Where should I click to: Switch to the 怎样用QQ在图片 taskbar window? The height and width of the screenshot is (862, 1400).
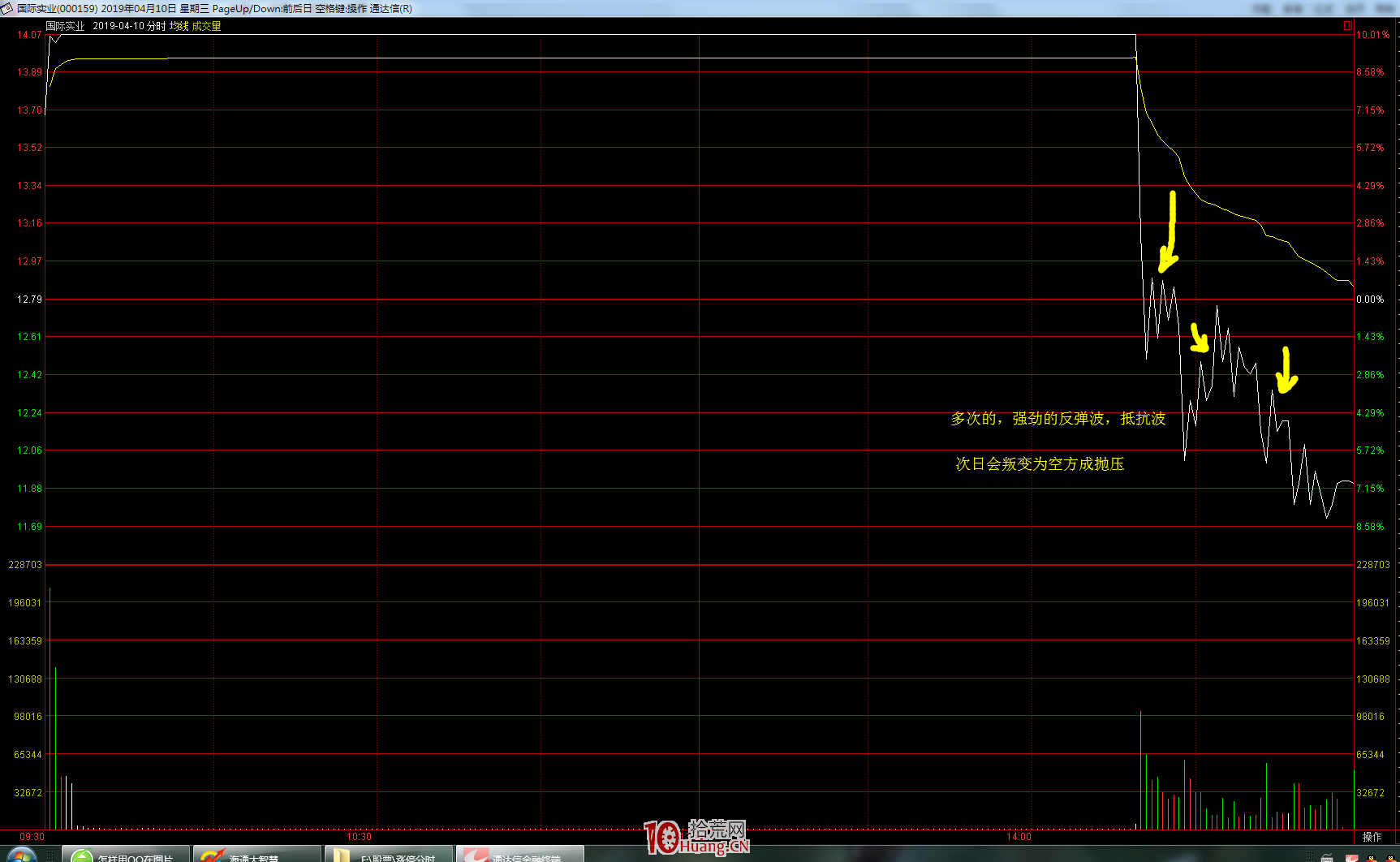[126, 854]
